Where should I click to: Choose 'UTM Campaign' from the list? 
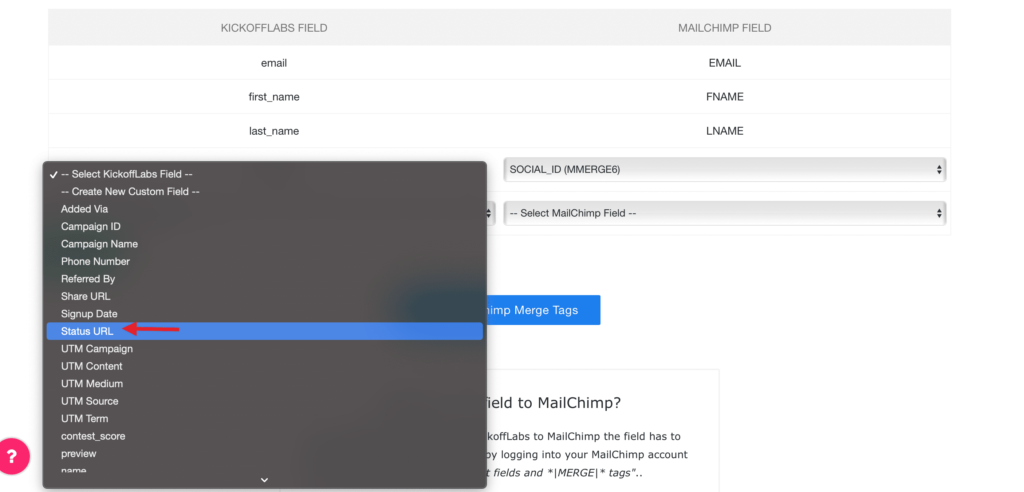264,349
